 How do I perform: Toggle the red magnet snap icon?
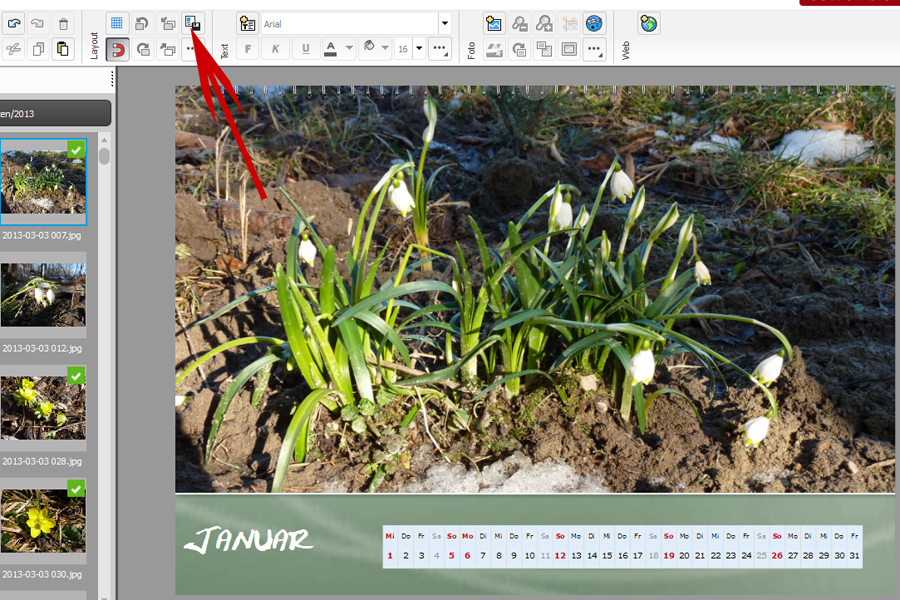[x=118, y=49]
